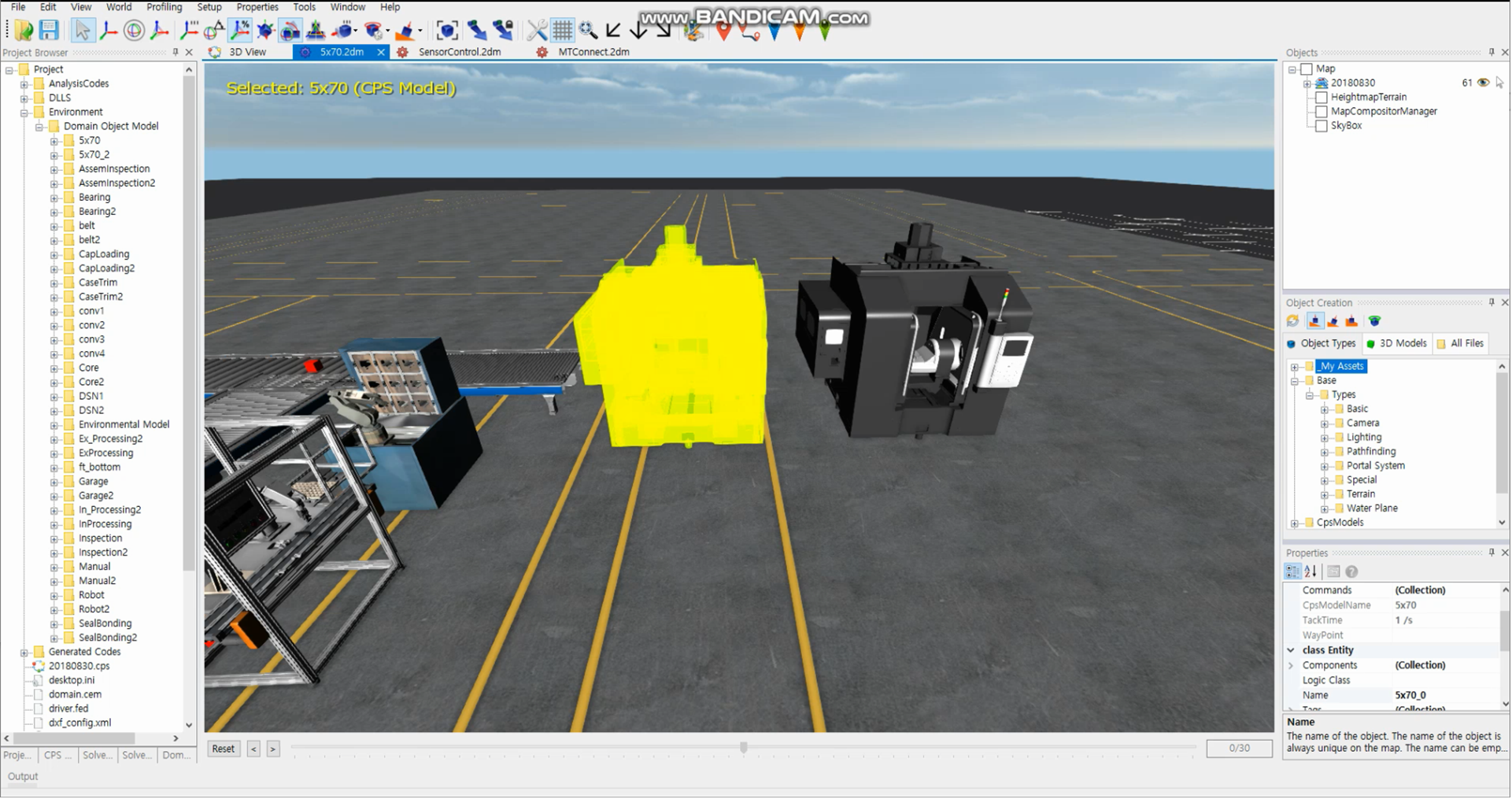Click the wrench and screwdriver settings icon

pyautogui.click(x=537, y=30)
